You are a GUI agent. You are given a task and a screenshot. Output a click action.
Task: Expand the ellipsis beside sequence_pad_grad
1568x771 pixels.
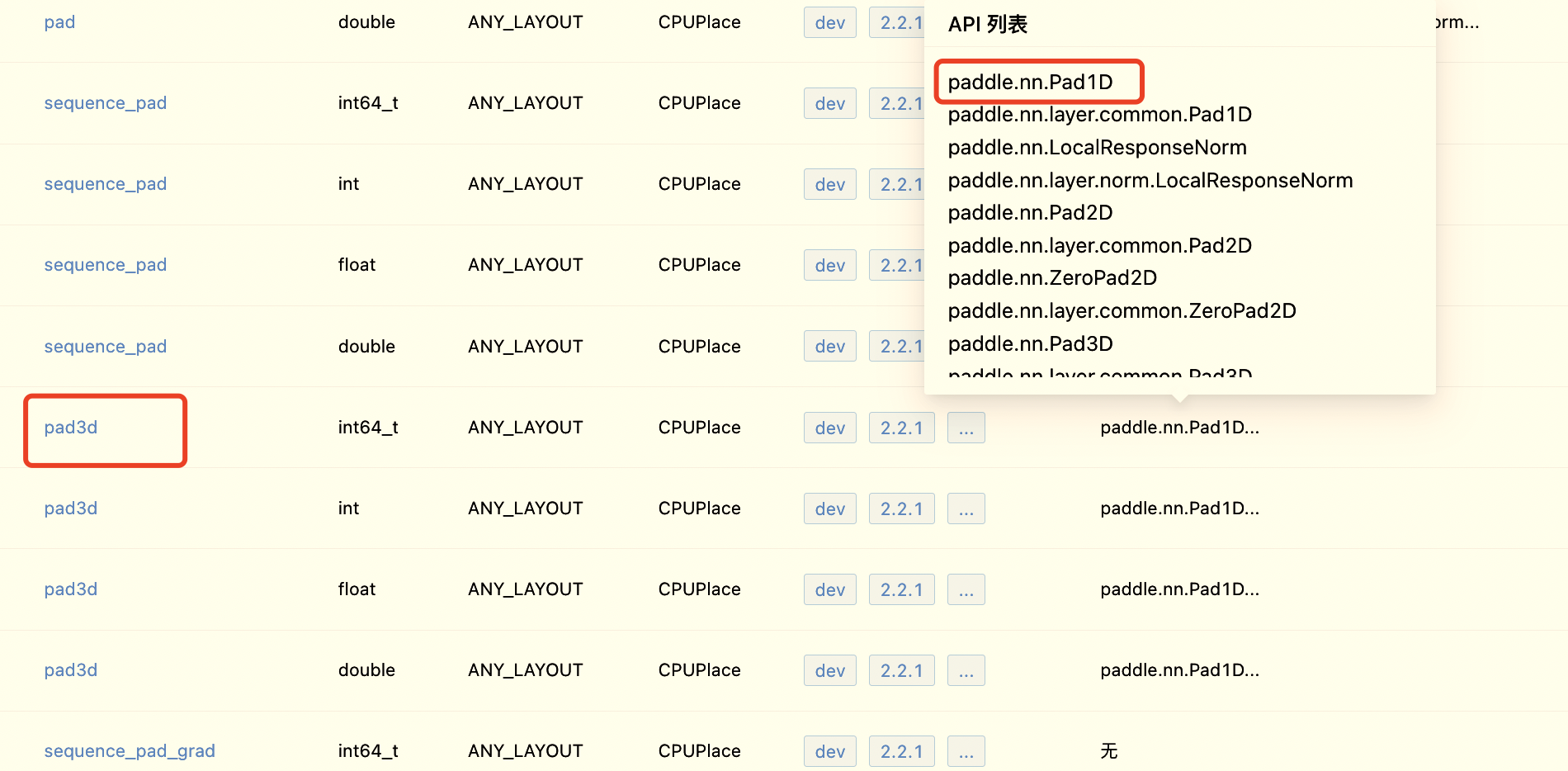pos(966,751)
